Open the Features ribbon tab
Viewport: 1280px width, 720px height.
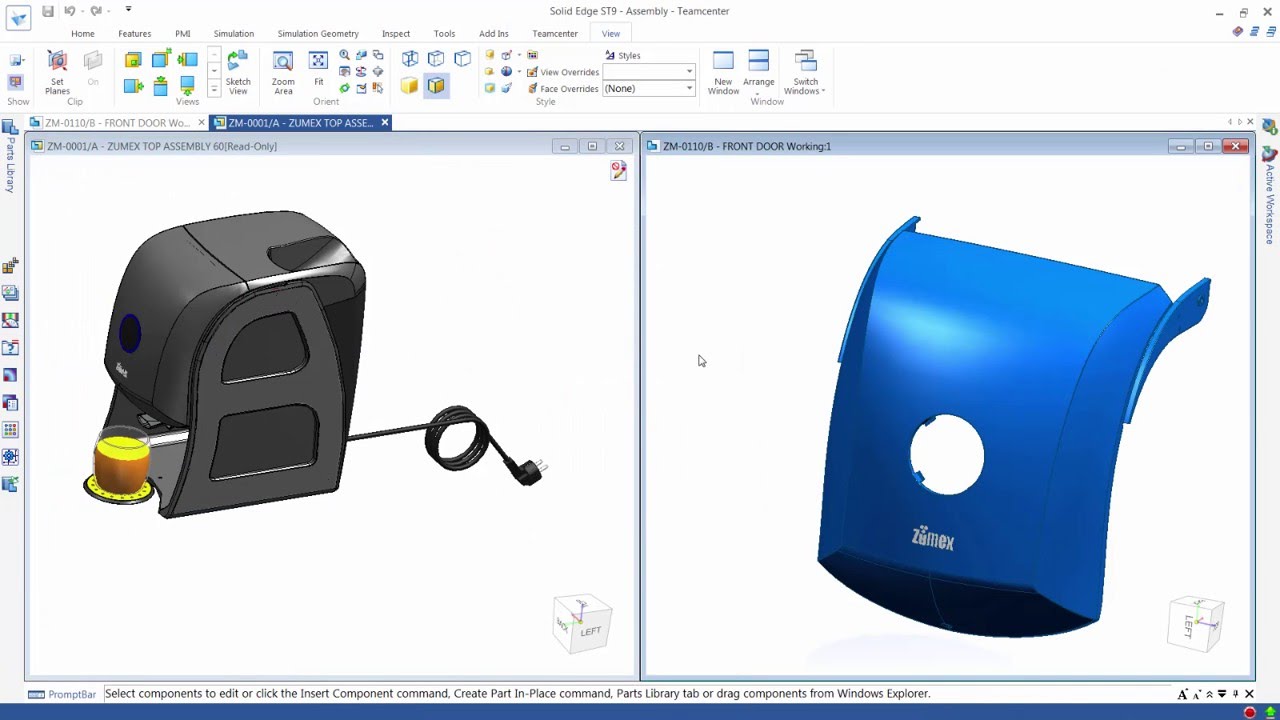[135, 34]
